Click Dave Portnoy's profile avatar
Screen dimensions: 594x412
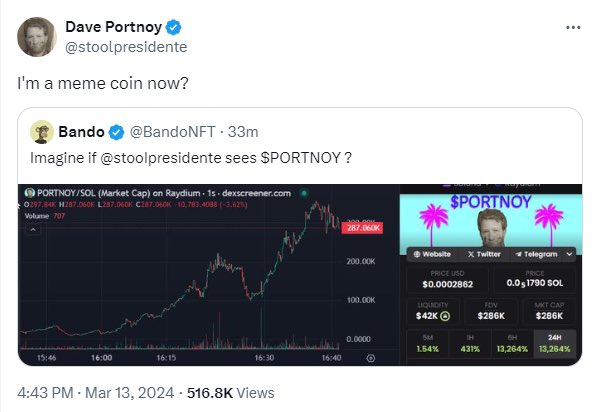37,37
